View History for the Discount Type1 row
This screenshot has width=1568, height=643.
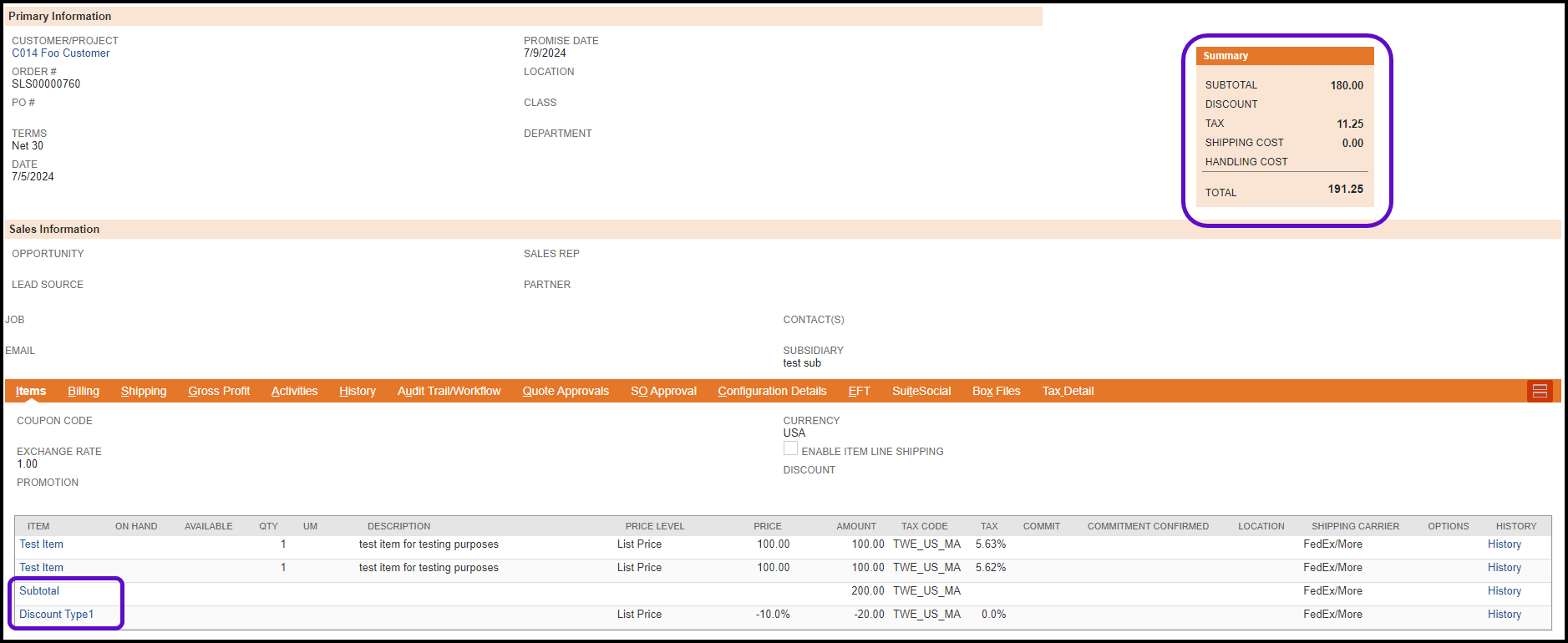coord(1504,615)
